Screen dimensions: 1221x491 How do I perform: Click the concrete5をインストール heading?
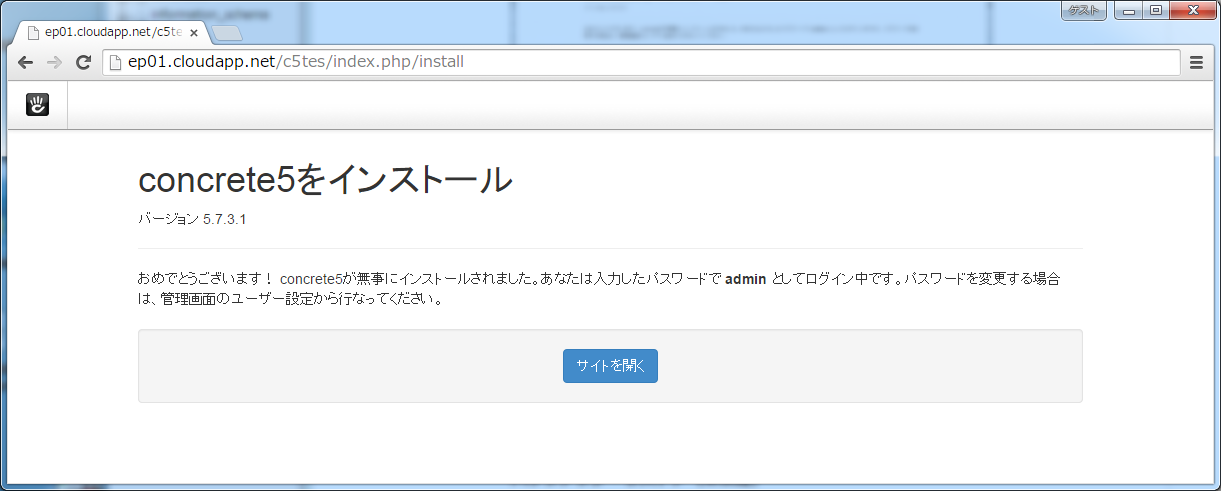point(325,180)
